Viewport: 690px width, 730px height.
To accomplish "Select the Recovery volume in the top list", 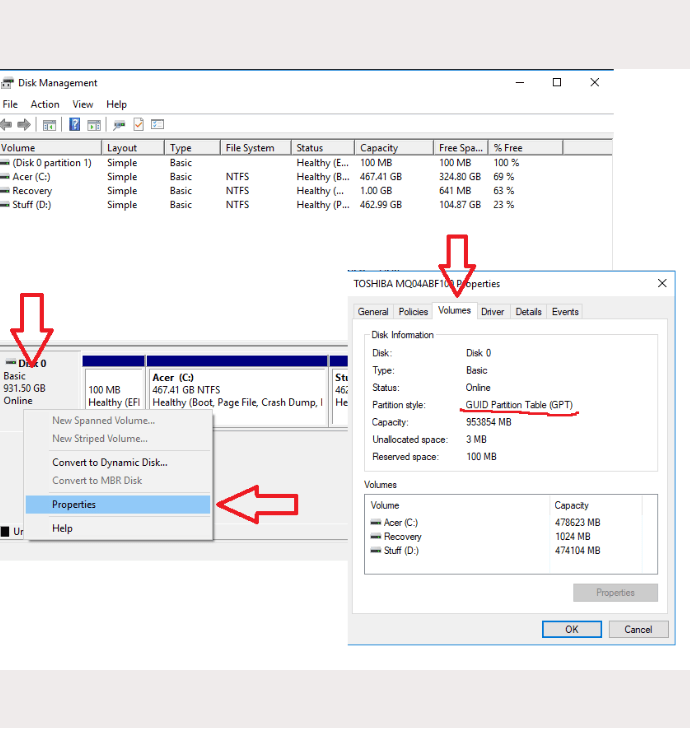I will click(279, 191).
